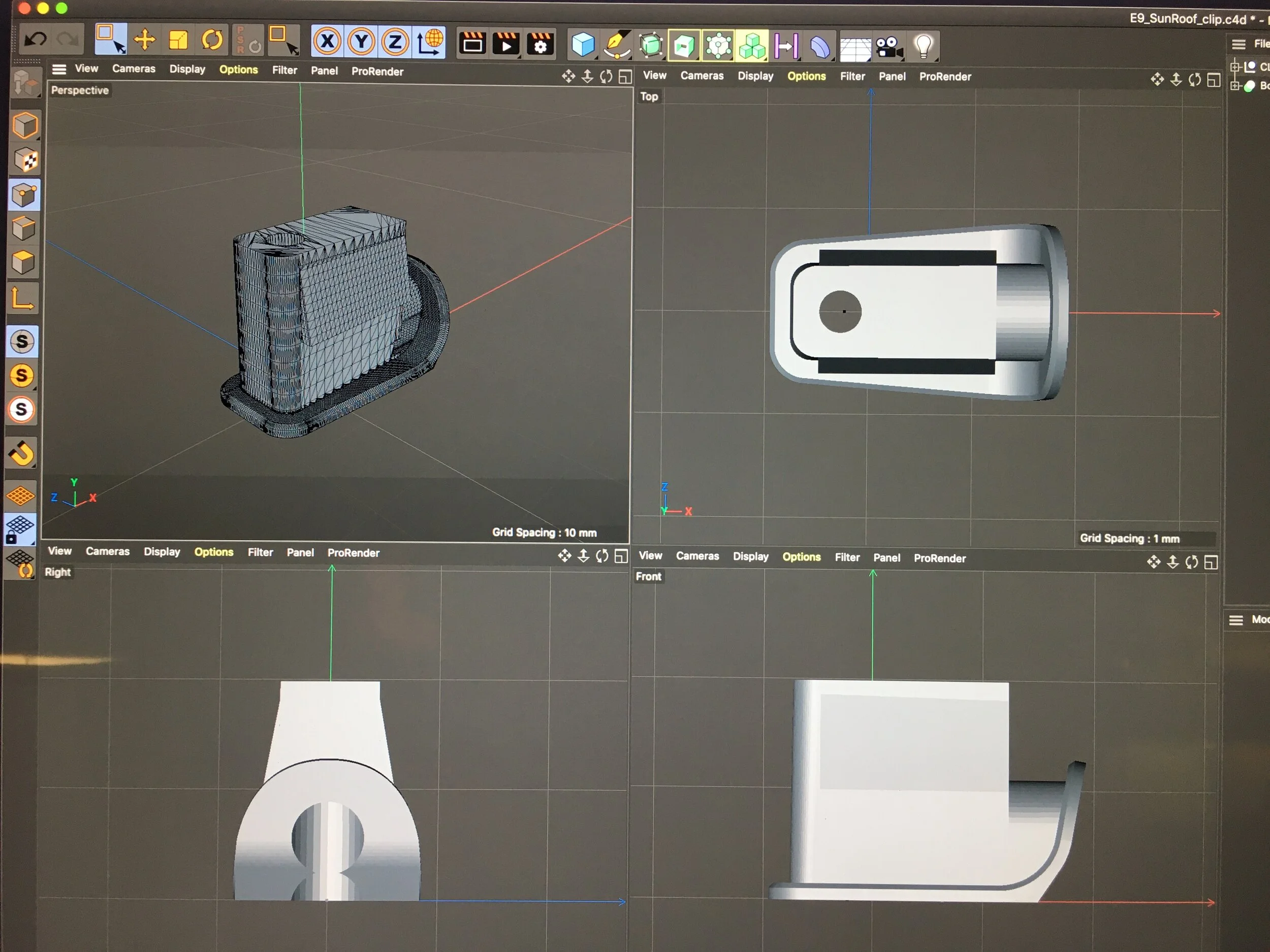The width and height of the screenshot is (1270, 952).
Task: Click ProRender in Right viewport
Action: 353,552
